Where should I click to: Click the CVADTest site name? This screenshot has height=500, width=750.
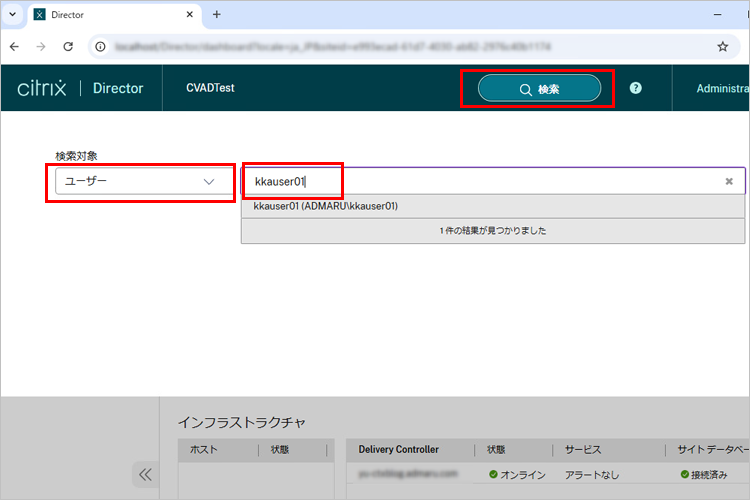(210, 88)
